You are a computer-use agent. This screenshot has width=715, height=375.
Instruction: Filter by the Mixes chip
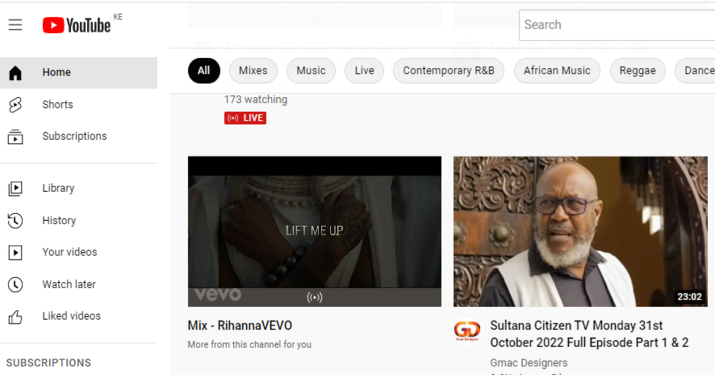pyautogui.click(x=253, y=71)
